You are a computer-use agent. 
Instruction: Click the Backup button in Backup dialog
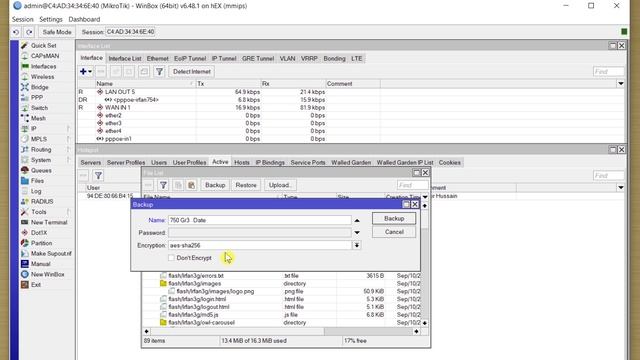click(x=394, y=219)
